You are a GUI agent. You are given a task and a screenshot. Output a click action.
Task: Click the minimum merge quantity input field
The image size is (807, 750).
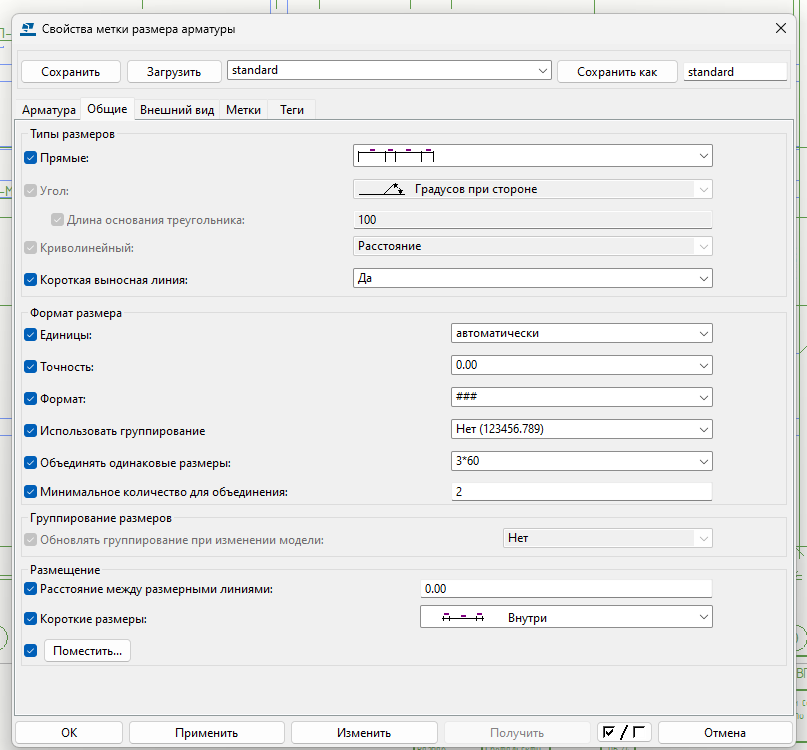point(581,492)
